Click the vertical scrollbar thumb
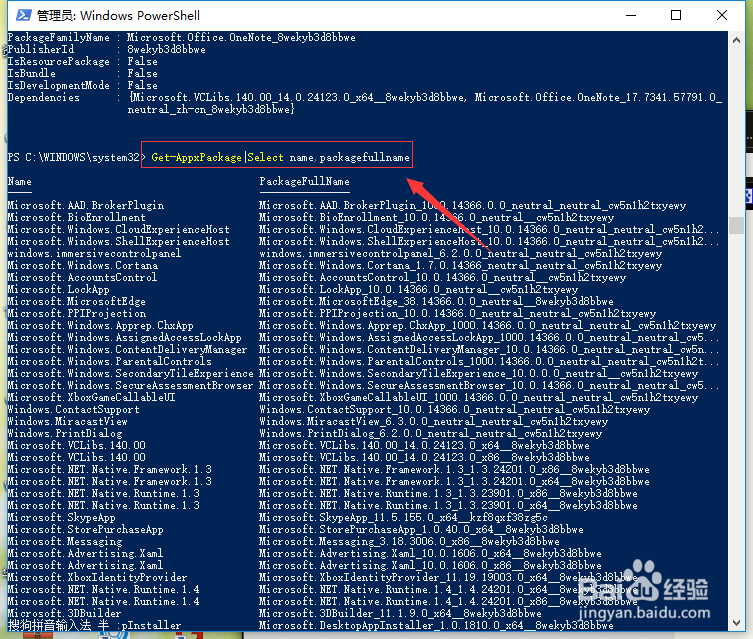The height and width of the screenshot is (639, 753). (x=736, y=225)
